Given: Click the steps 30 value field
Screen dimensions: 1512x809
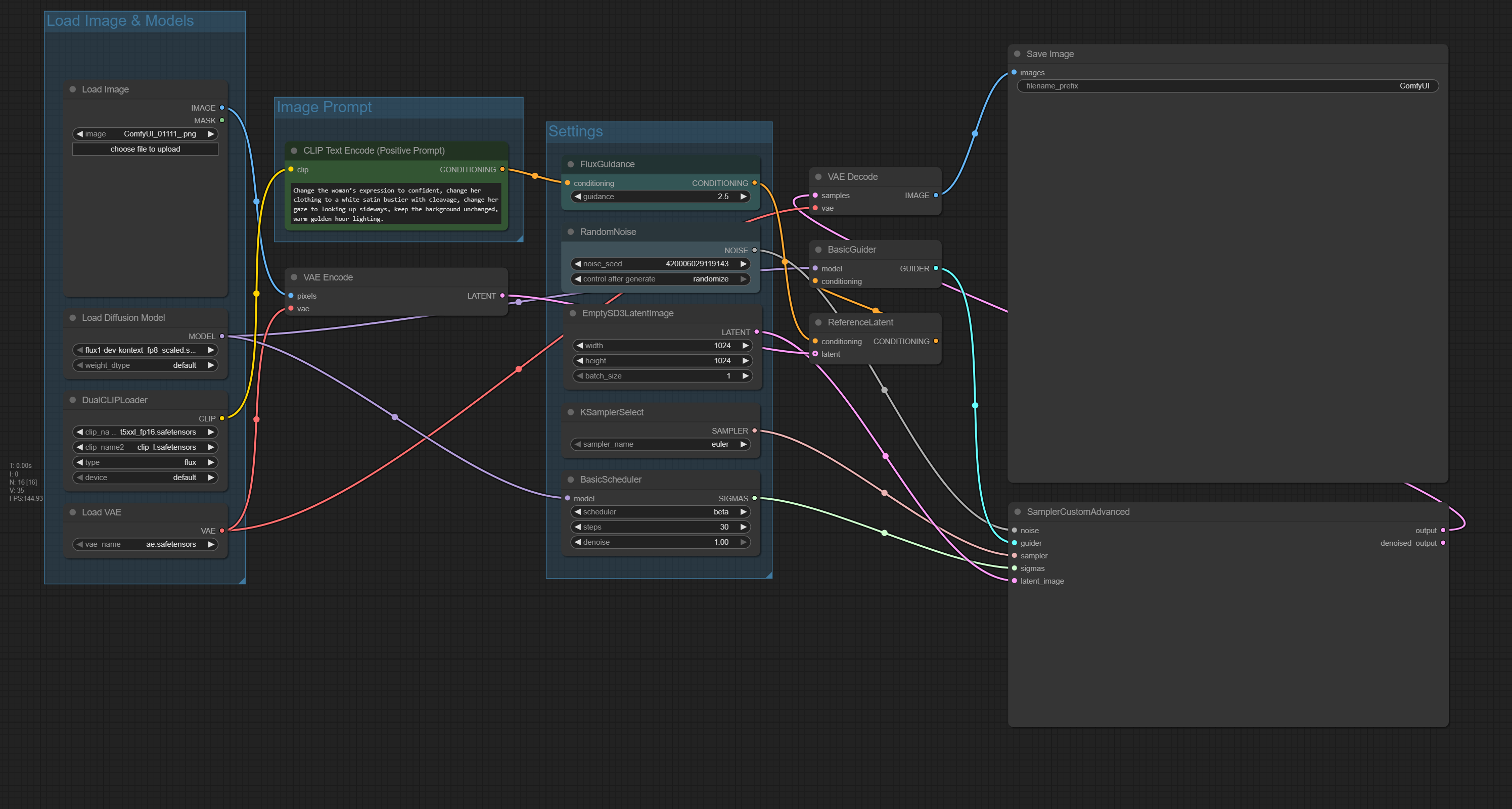Looking at the screenshot, I should click(661, 527).
